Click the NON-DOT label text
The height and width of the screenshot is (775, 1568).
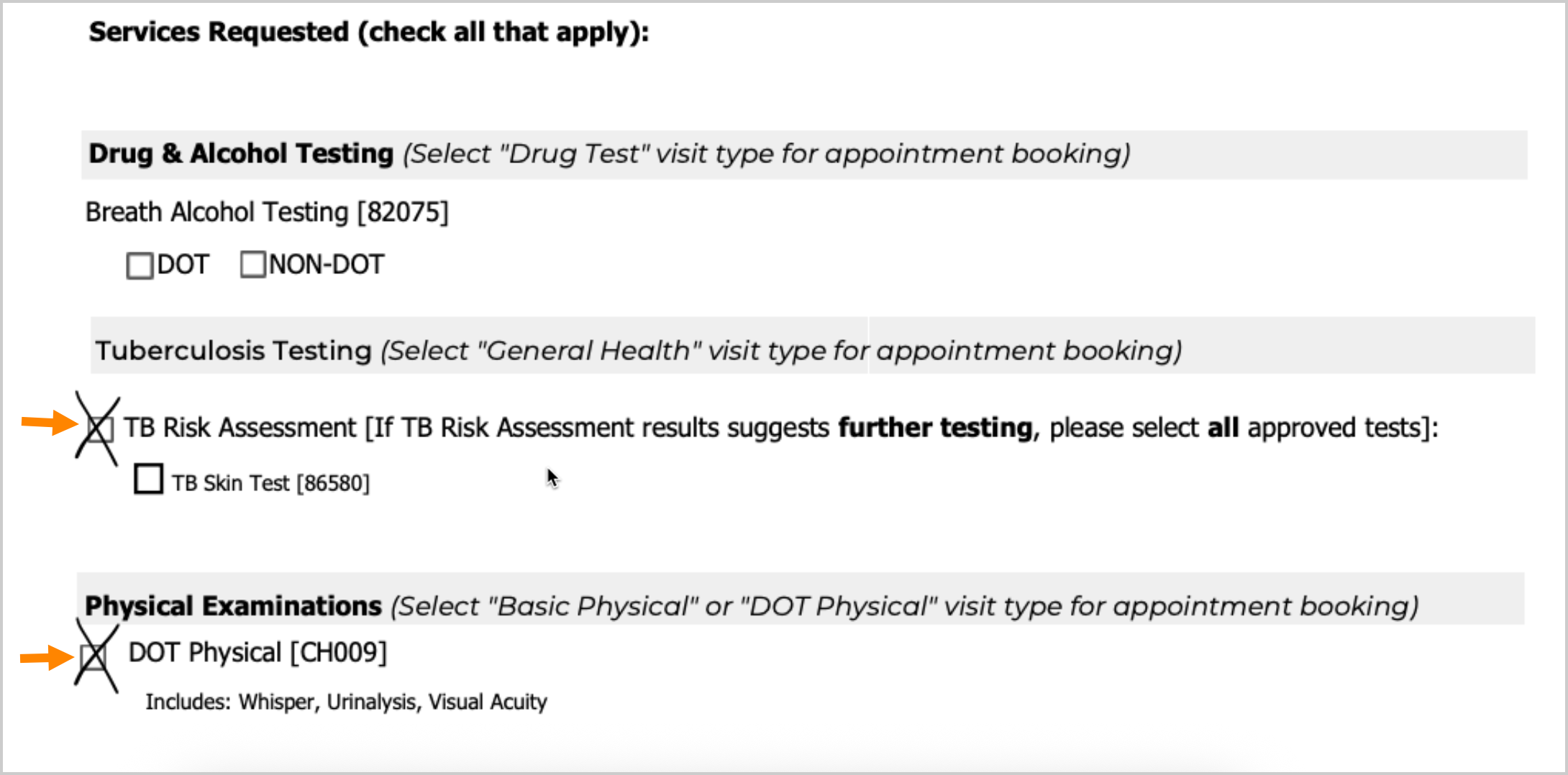pos(327,265)
